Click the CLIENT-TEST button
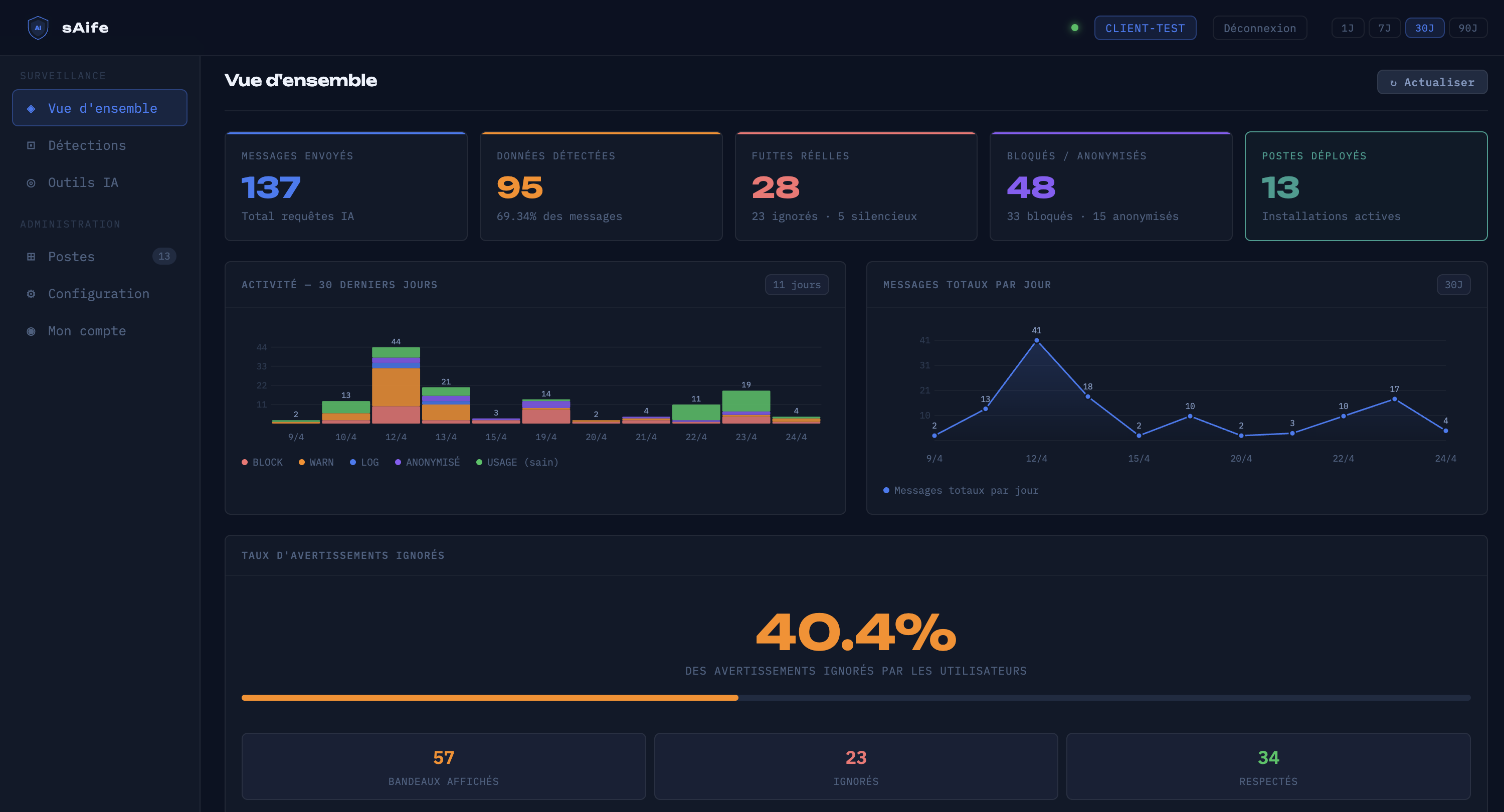The width and height of the screenshot is (1504, 812). pyautogui.click(x=1145, y=28)
